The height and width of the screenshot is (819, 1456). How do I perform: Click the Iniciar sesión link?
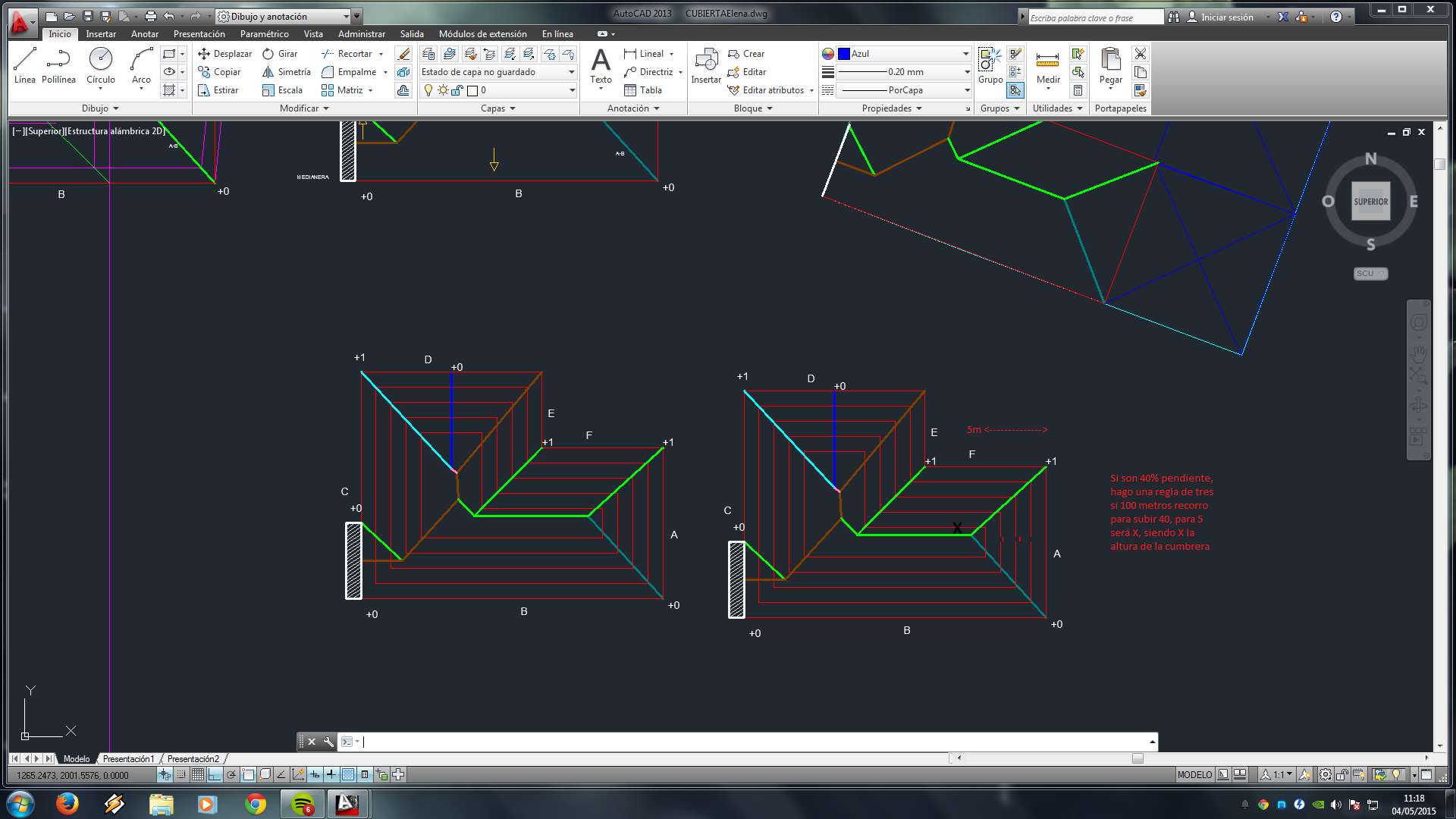click(x=1226, y=17)
